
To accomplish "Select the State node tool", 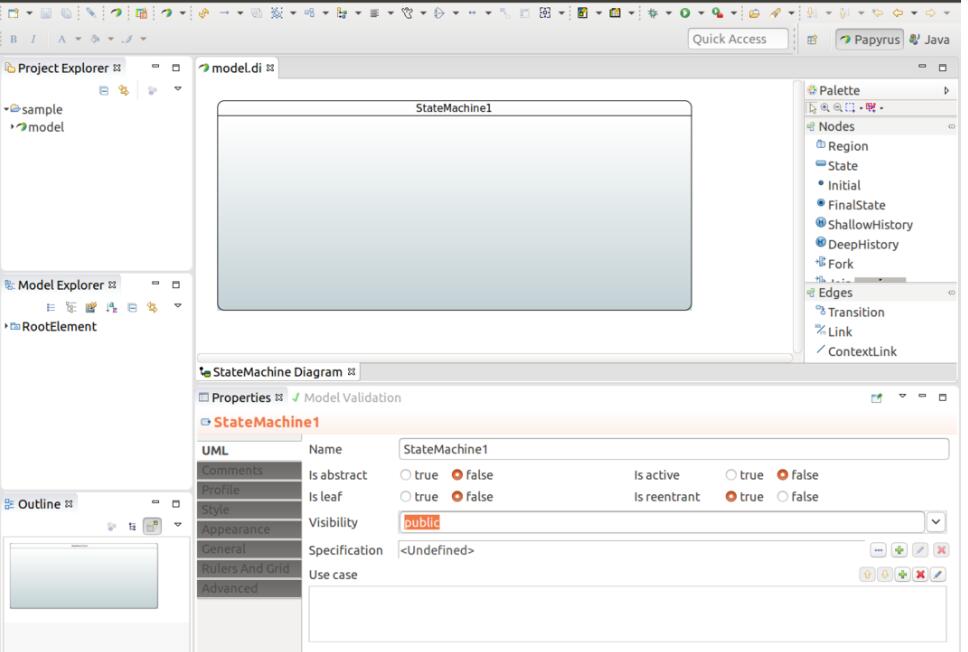I will [x=841, y=166].
